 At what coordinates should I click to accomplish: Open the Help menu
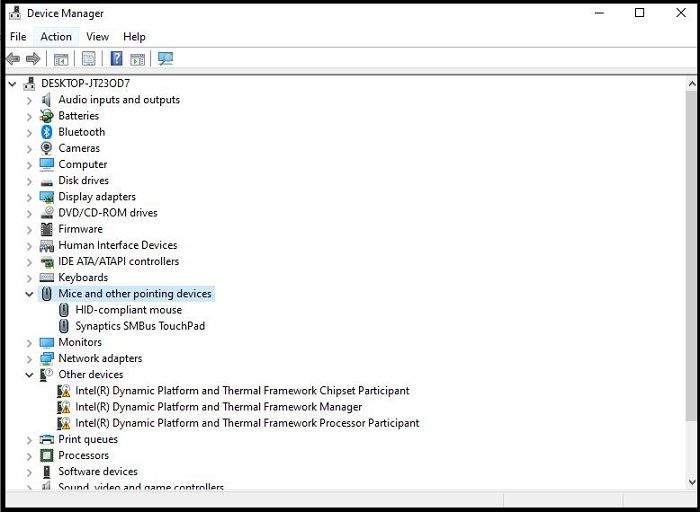(134, 37)
